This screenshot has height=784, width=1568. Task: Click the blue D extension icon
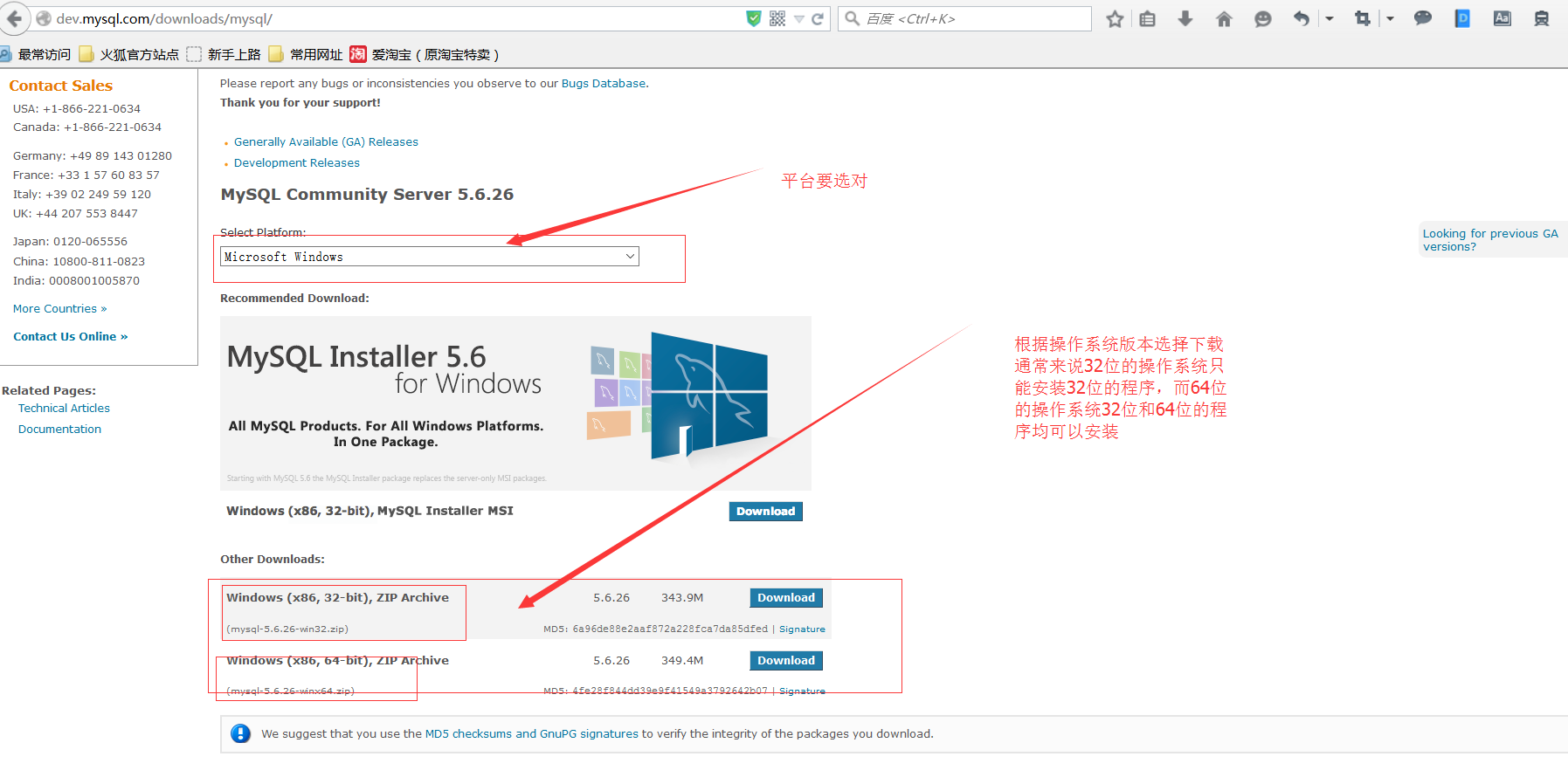coord(1462,18)
